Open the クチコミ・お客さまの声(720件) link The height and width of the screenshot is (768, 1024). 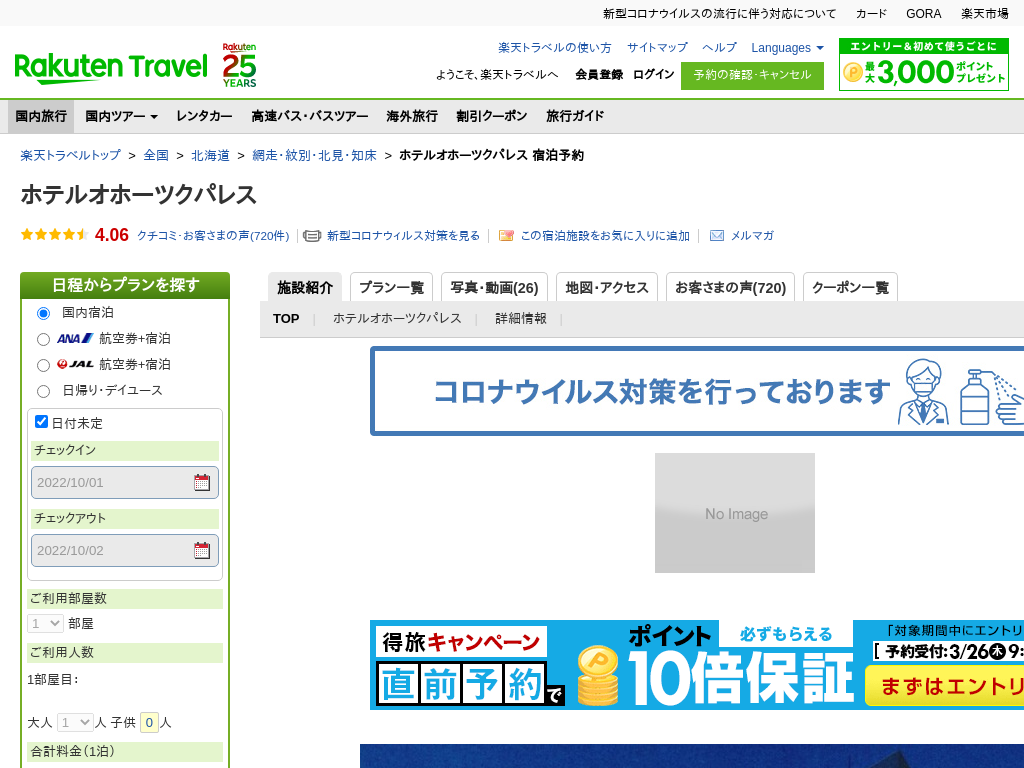213,236
